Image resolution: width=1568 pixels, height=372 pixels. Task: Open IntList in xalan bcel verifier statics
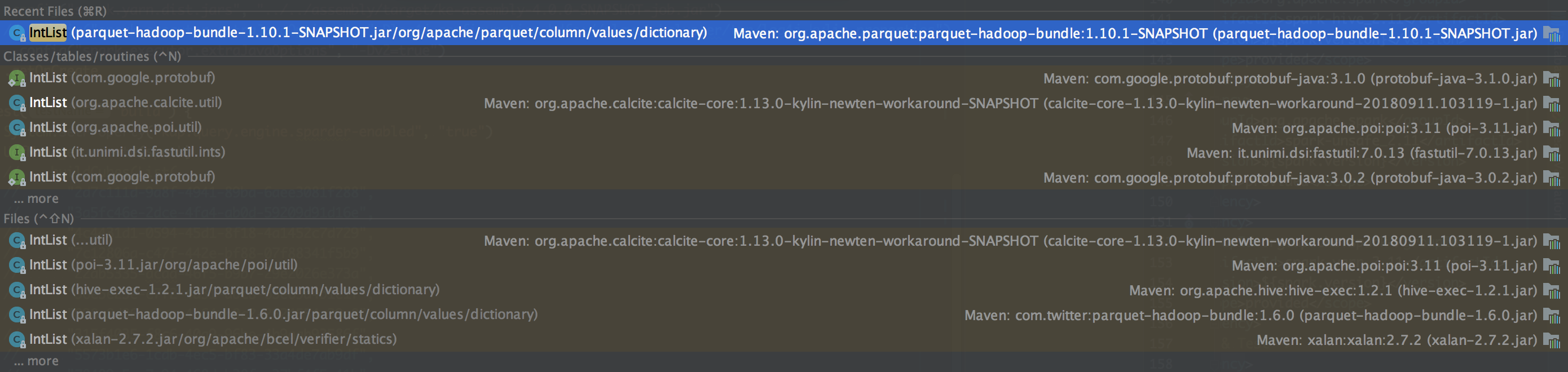point(784,339)
